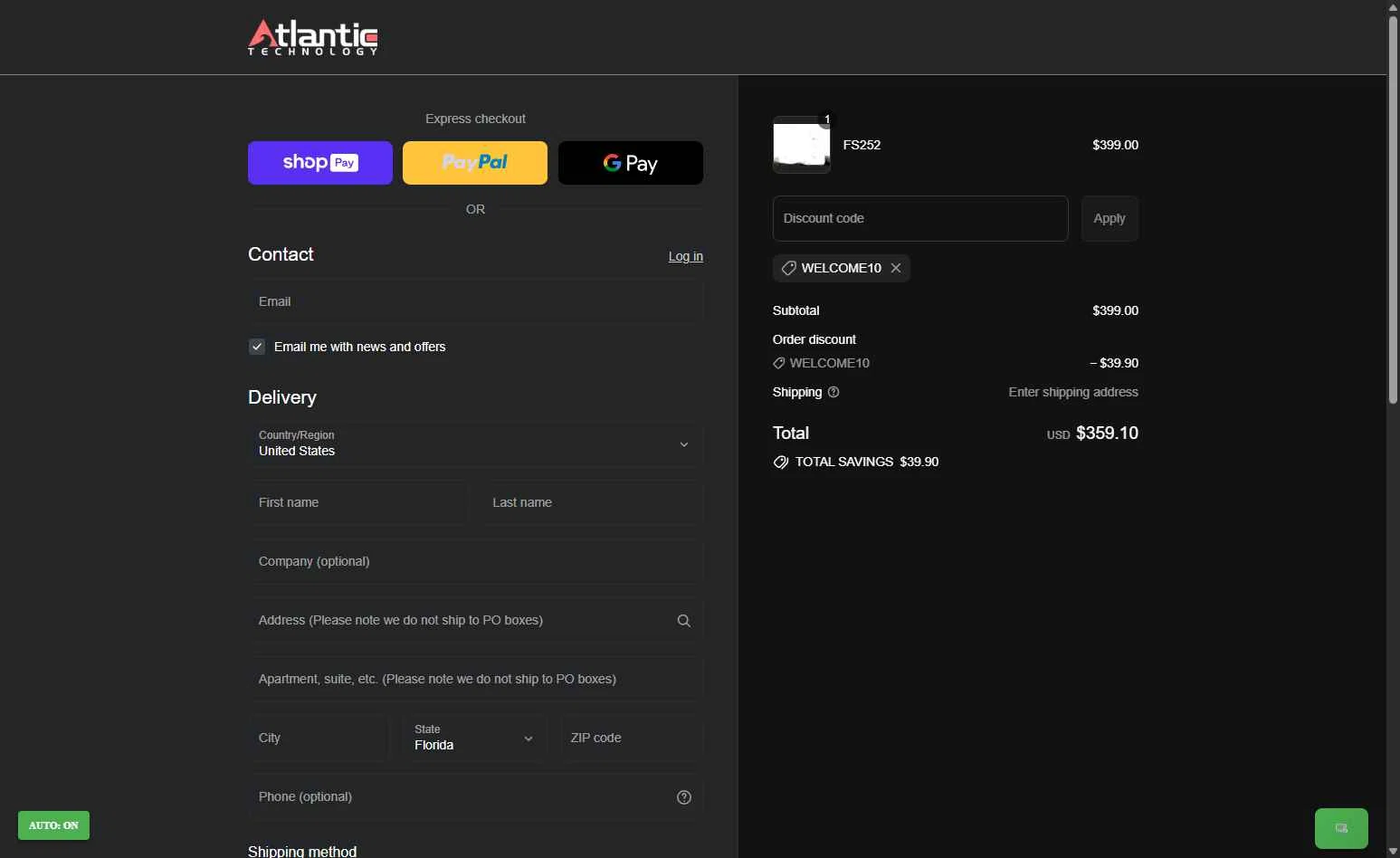The image size is (1400, 858).
Task: Click the Last name field
Action: (593, 502)
